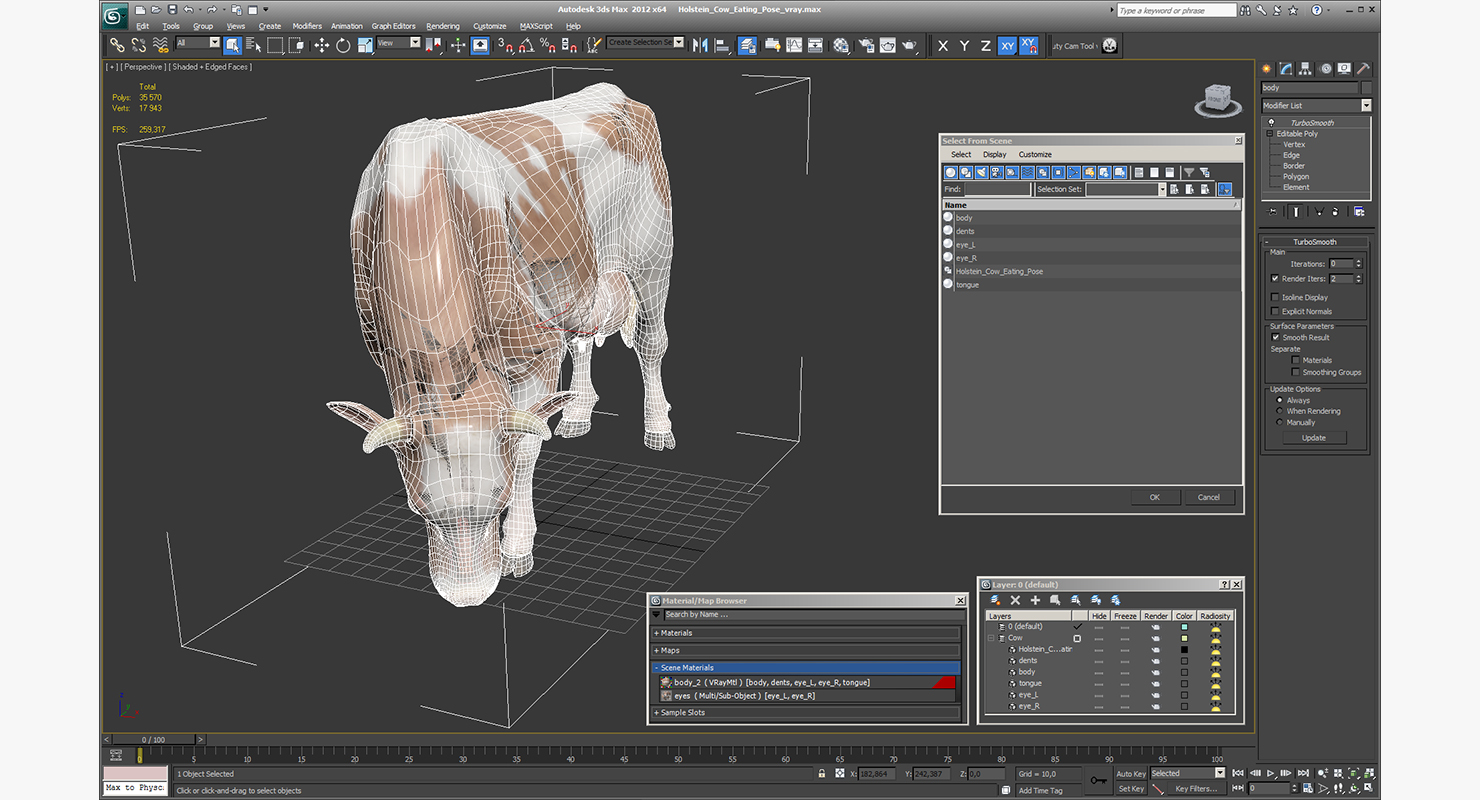
Task: Select the When Rendering update option
Action: click(x=1280, y=411)
